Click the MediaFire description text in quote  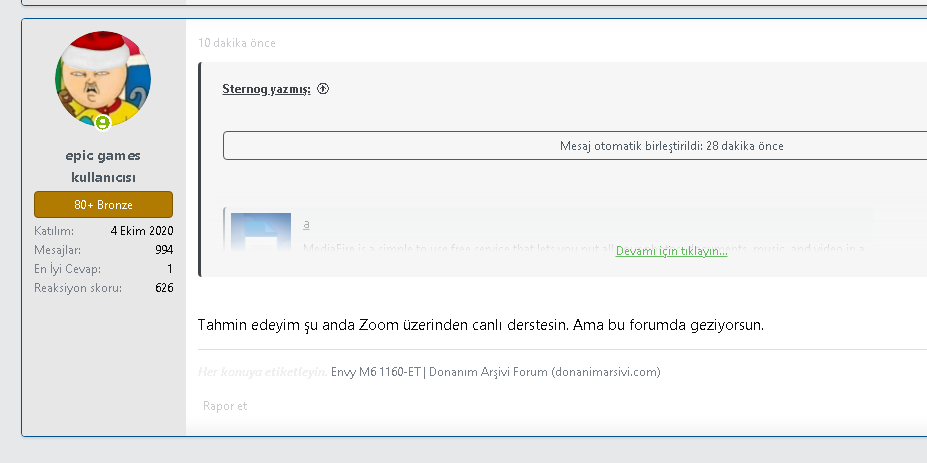coord(584,248)
